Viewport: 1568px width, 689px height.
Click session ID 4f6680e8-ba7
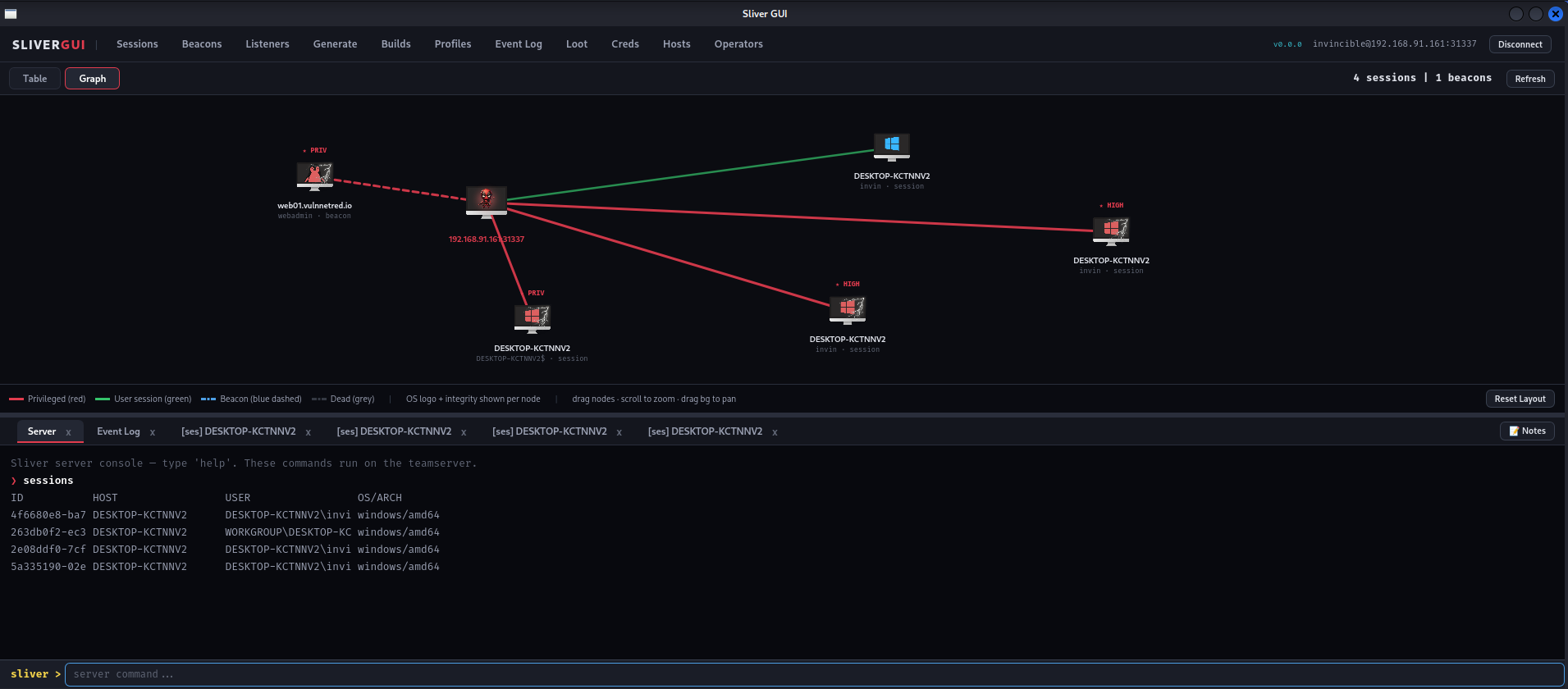pyautogui.click(x=48, y=515)
